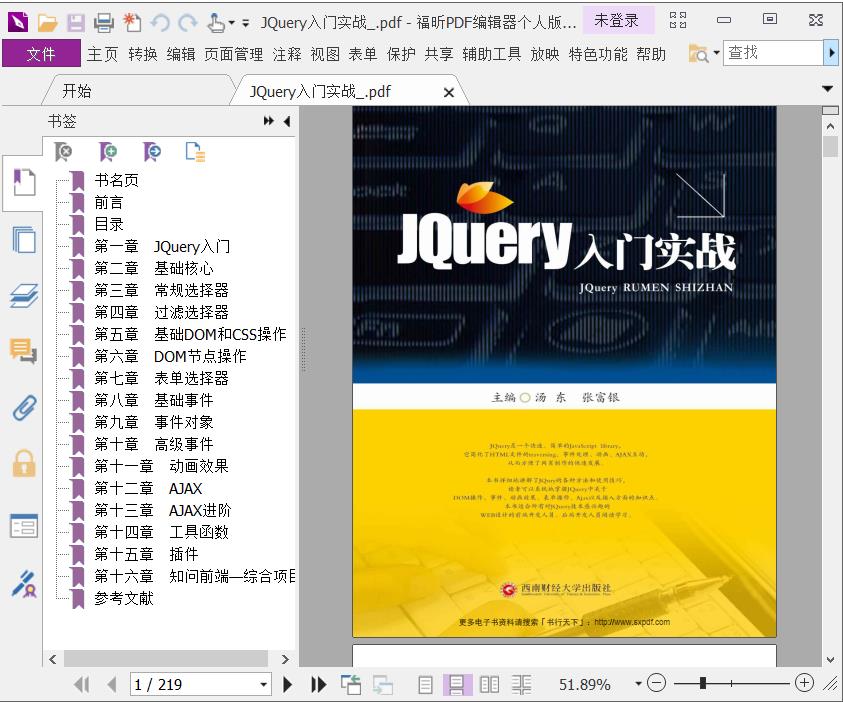
Task: Open the layers panel sidebar icon
Action: (24, 295)
